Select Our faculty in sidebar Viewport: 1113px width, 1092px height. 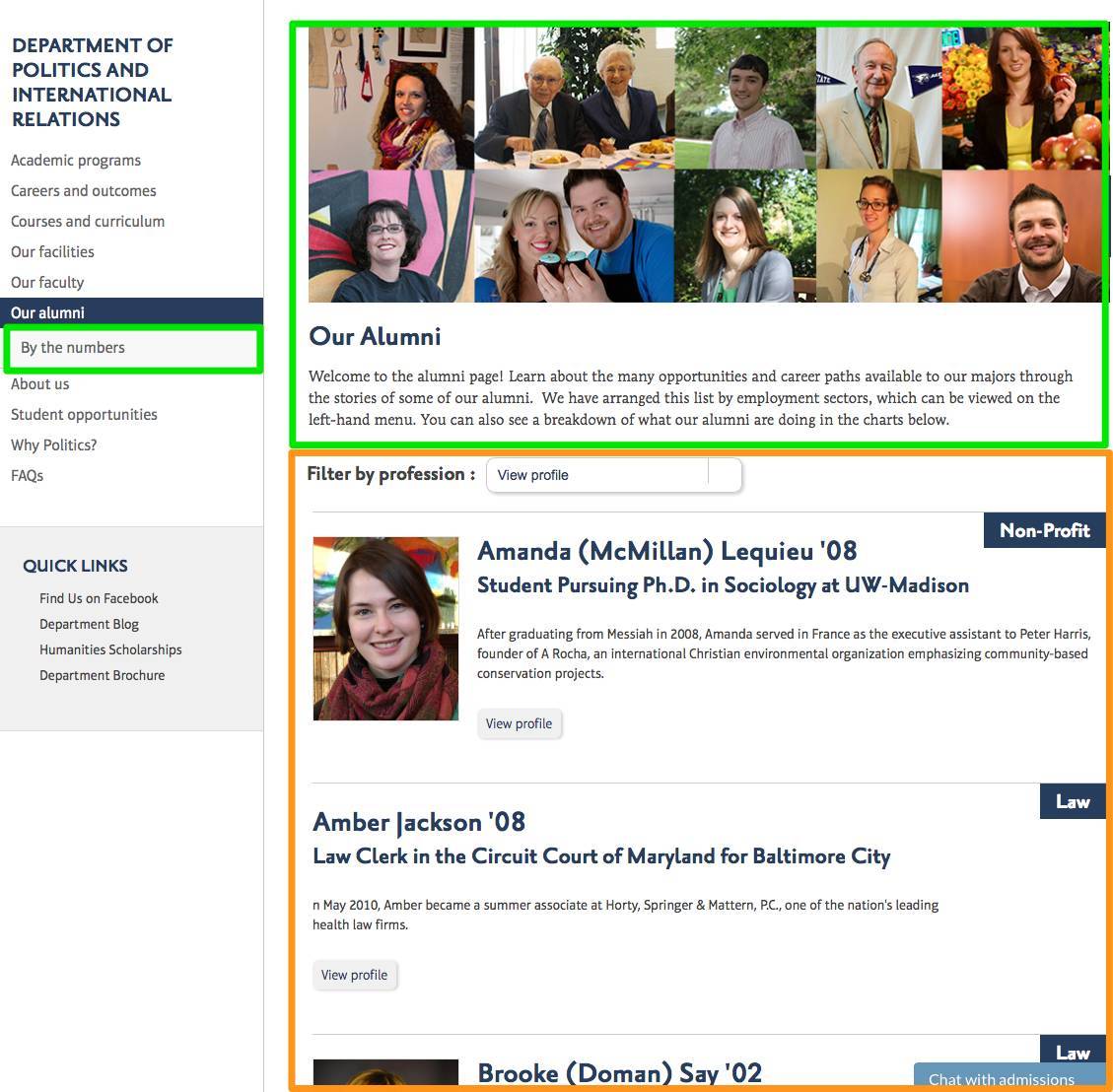(x=47, y=283)
